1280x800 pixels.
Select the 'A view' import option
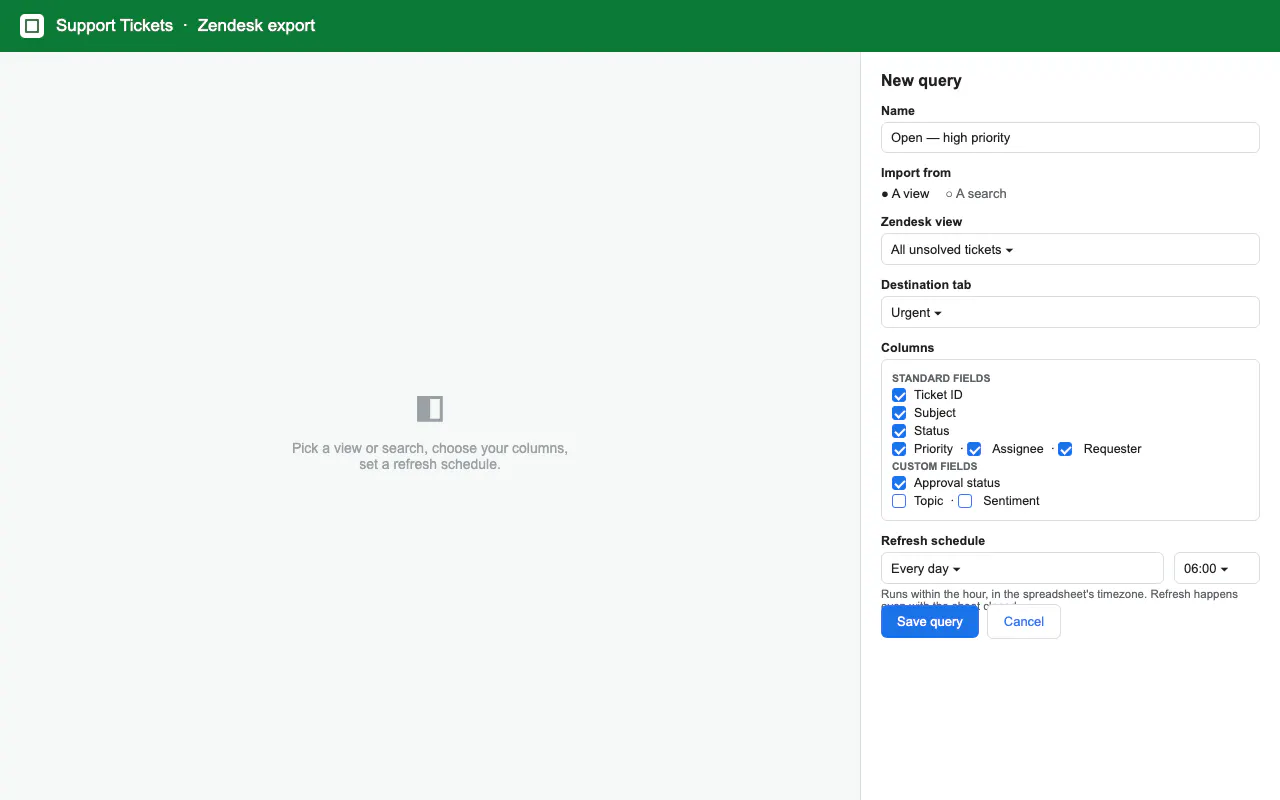click(905, 194)
